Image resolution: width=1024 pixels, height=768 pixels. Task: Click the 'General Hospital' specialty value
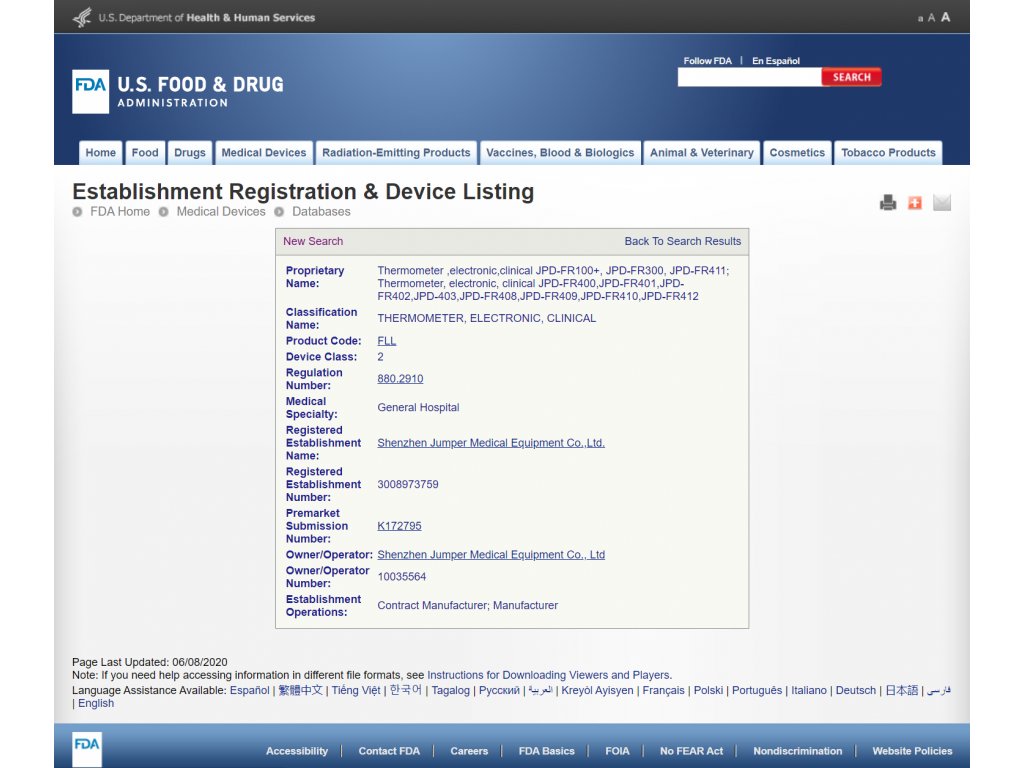click(418, 408)
